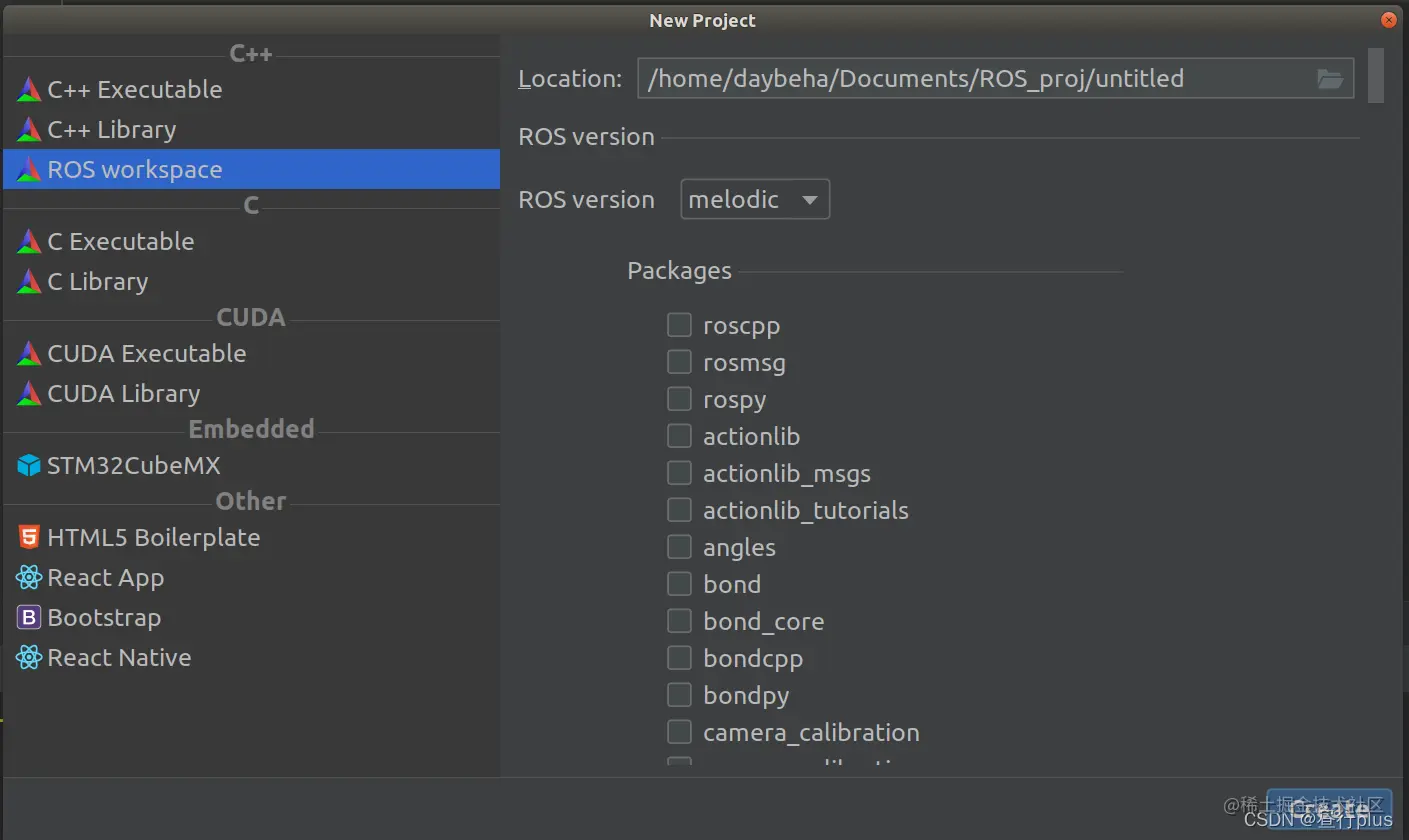This screenshot has height=840, width=1409.
Task: Click the Bootstrap B icon
Action: tap(29, 618)
